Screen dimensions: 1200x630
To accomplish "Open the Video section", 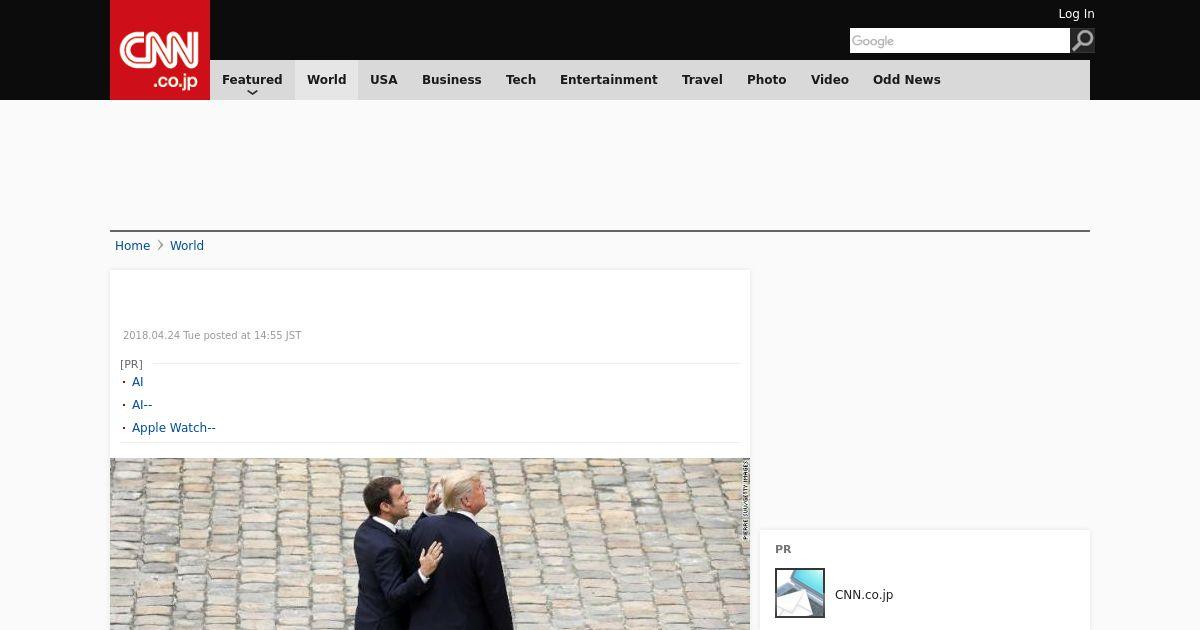I will (x=830, y=80).
